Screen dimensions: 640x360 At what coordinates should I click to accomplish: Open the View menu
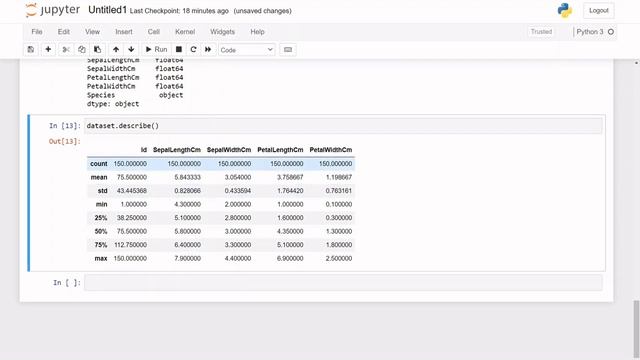[x=92, y=31]
